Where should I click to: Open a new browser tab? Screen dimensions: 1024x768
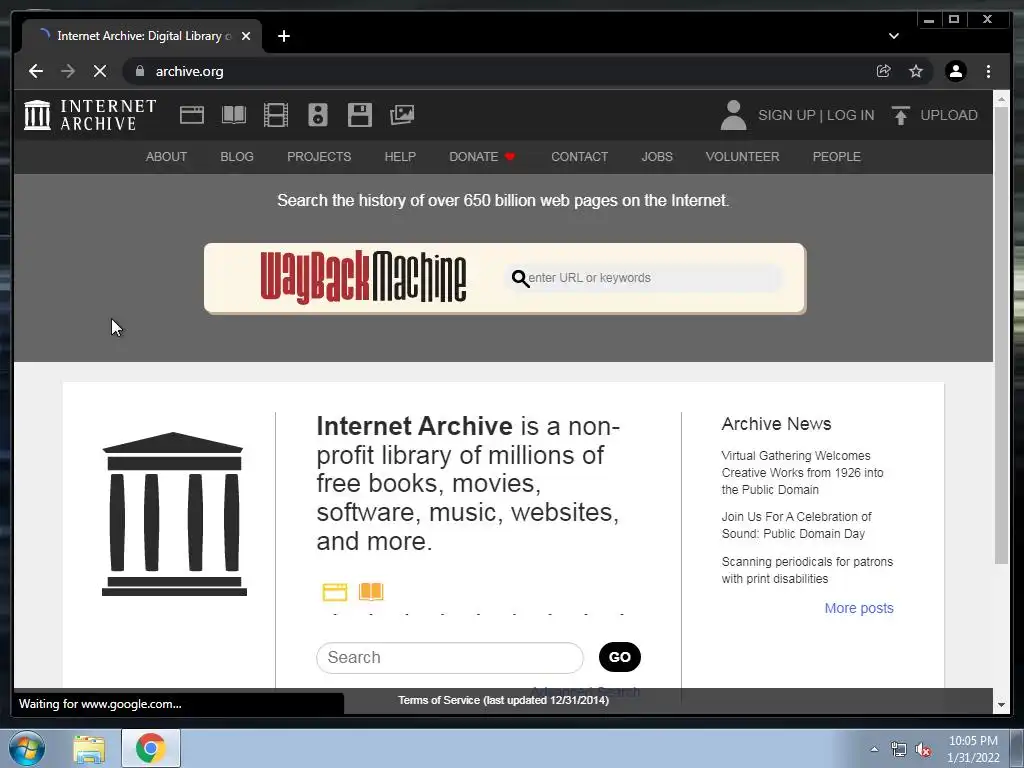[283, 36]
